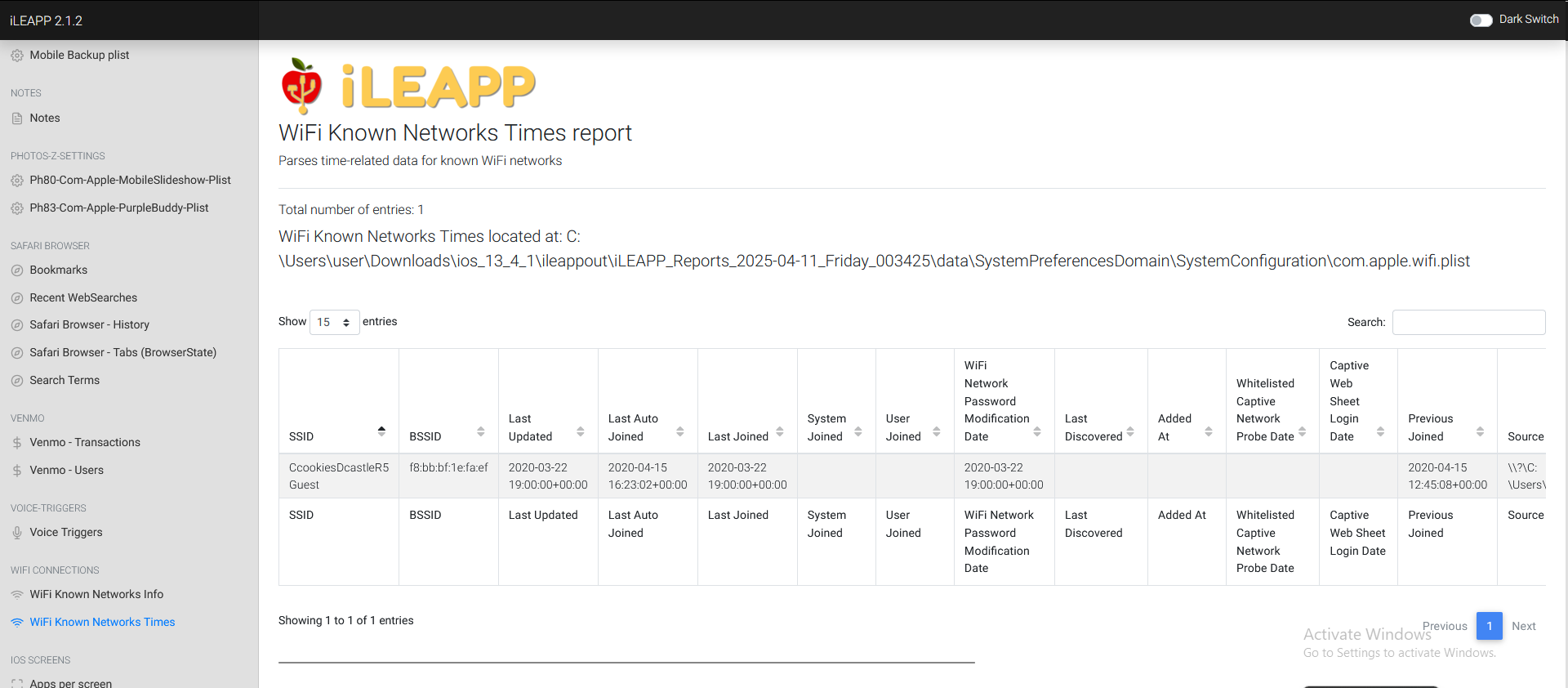Image resolution: width=1568 pixels, height=688 pixels.
Task: Click the gear icon for Ph83-Com-Apple-PurpleBuddy-Plist
Action: coord(17,208)
